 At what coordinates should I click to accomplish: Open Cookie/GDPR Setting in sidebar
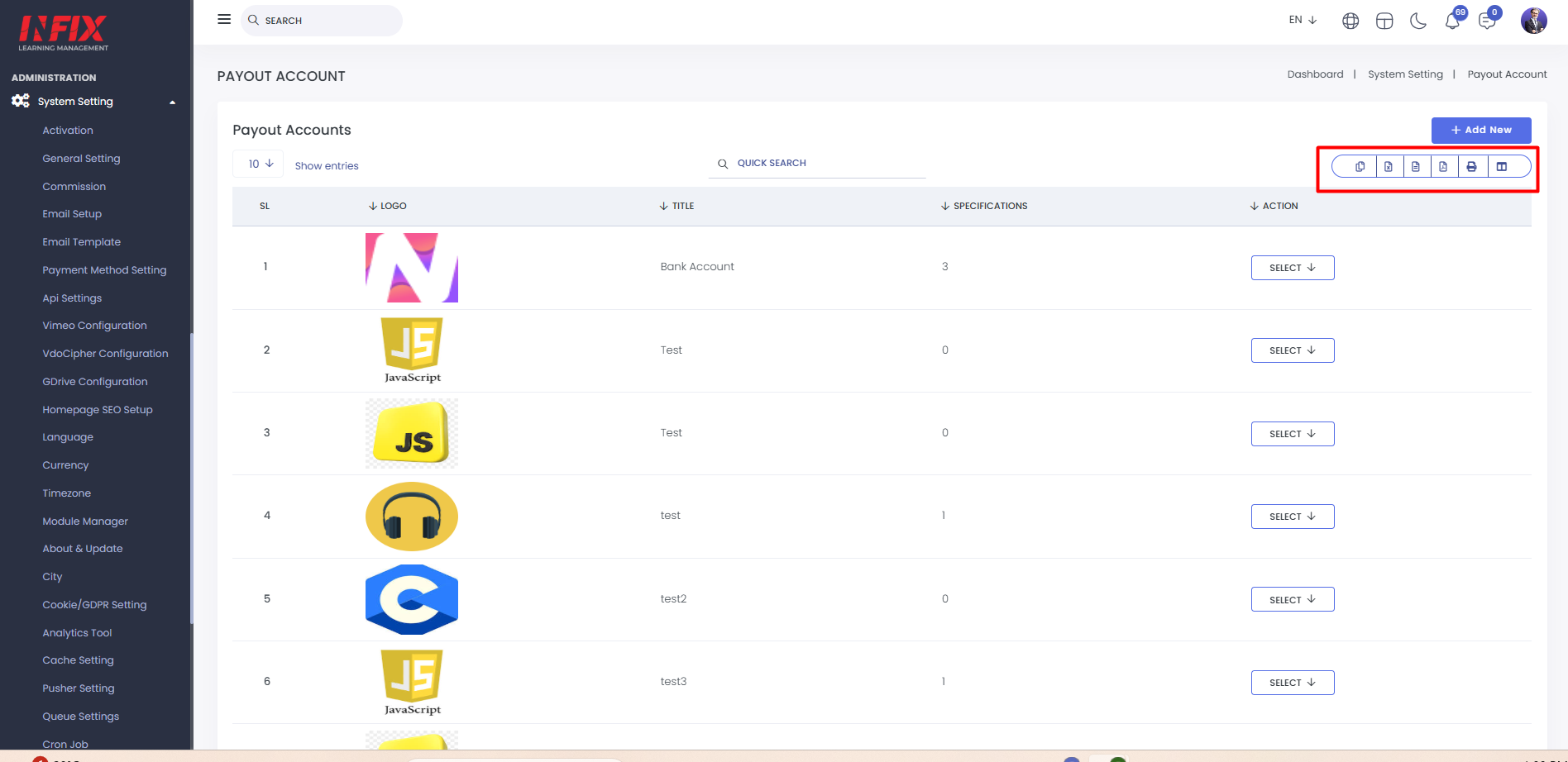click(94, 605)
